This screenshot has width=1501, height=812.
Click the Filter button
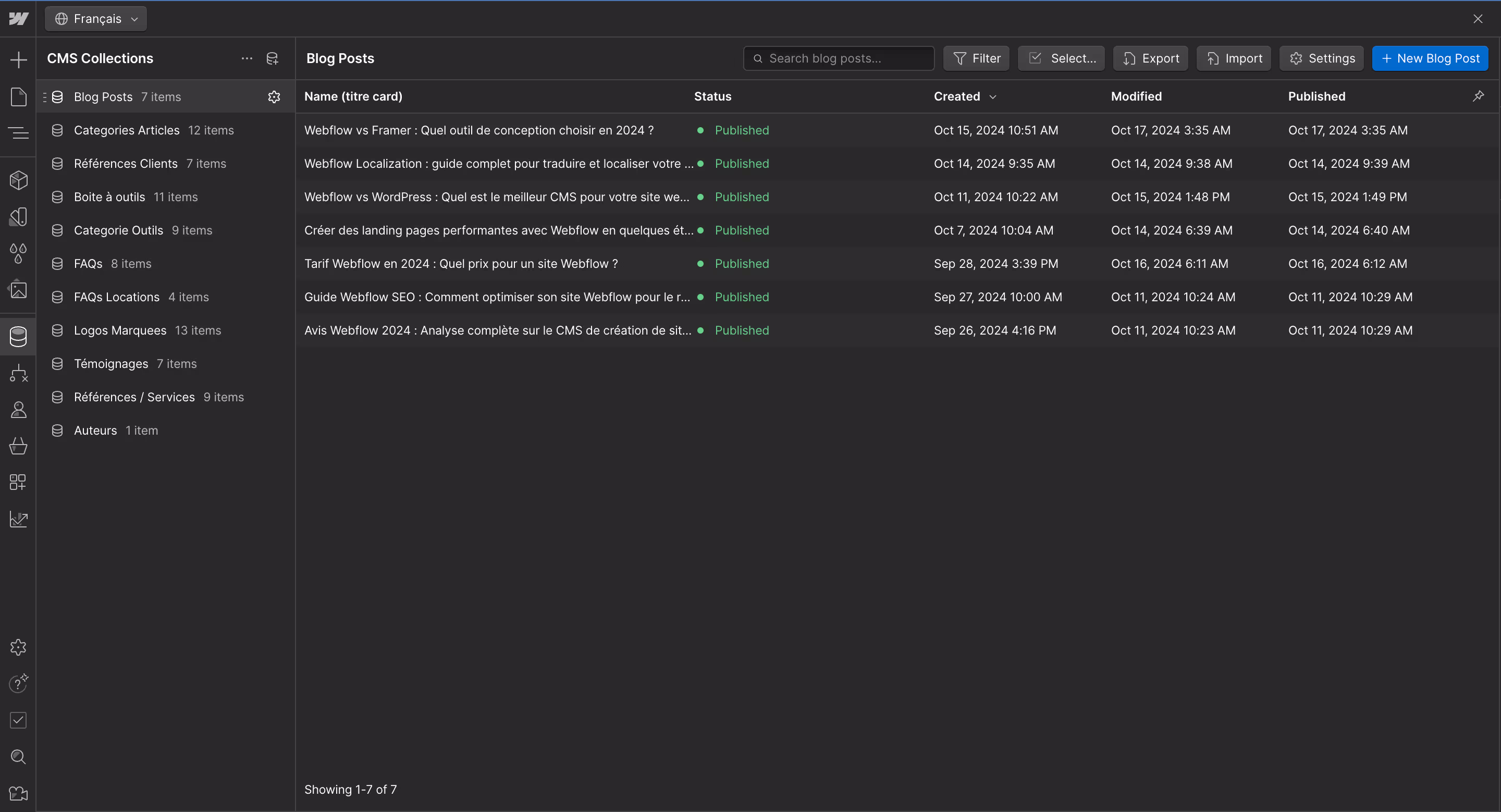coord(977,58)
